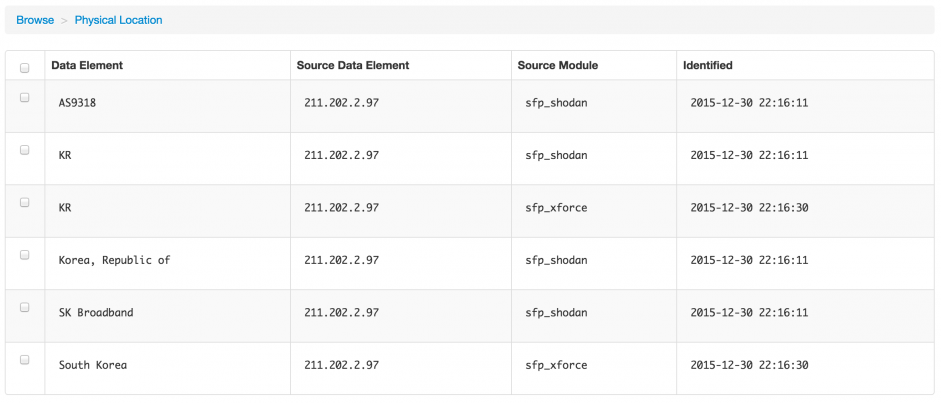Viewport: 941px width, 403px height.
Task: Sort by the Data Element column header
Action: point(87,66)
